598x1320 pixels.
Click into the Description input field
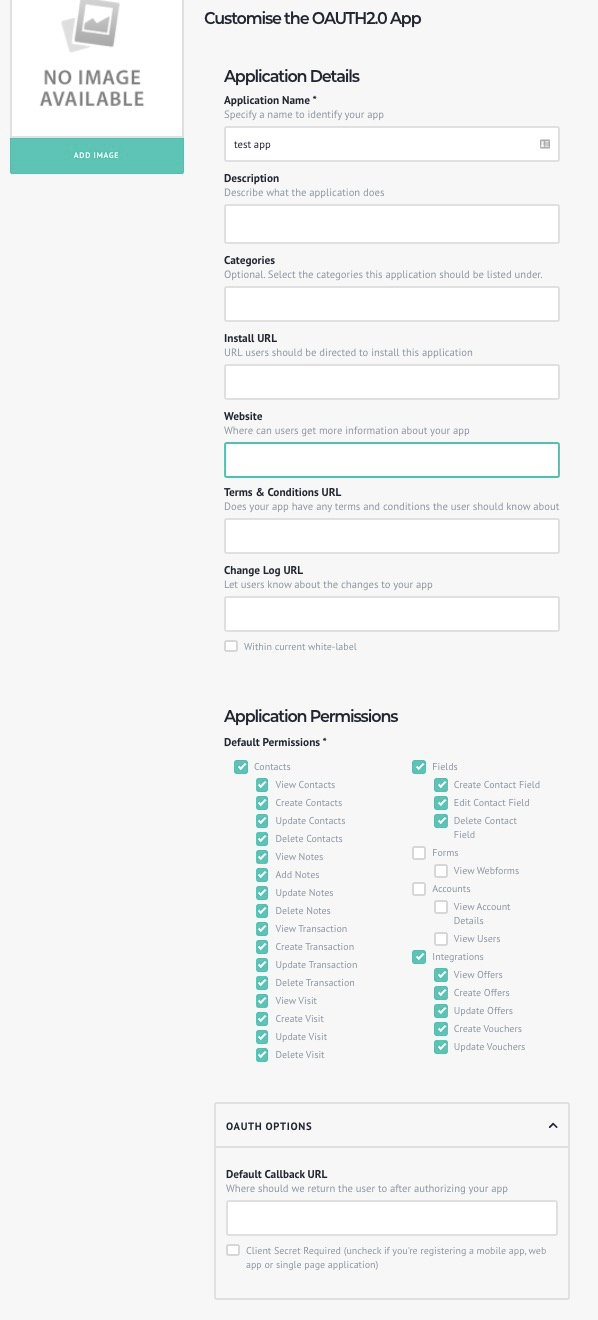[391, 224]
